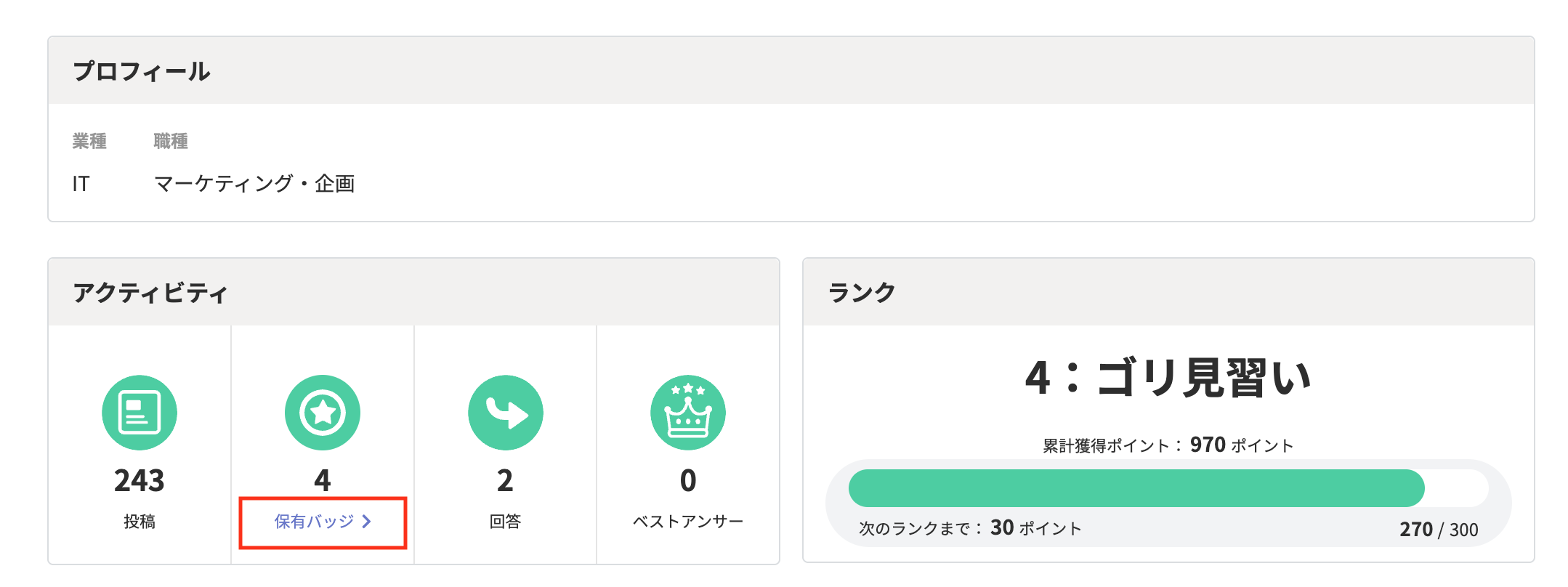The image size is (1568, 587).
Task: Click the 243 posts count
Action: pyautogui.click(x=140, y=481)
